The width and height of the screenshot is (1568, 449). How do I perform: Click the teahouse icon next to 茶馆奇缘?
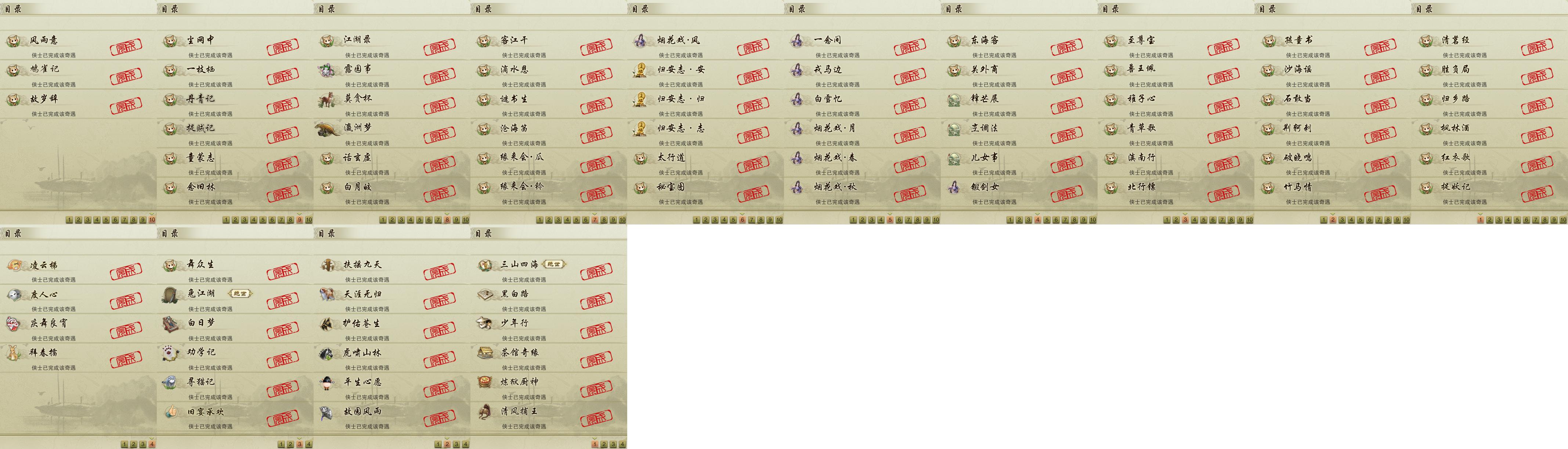(x=484, y=353)
